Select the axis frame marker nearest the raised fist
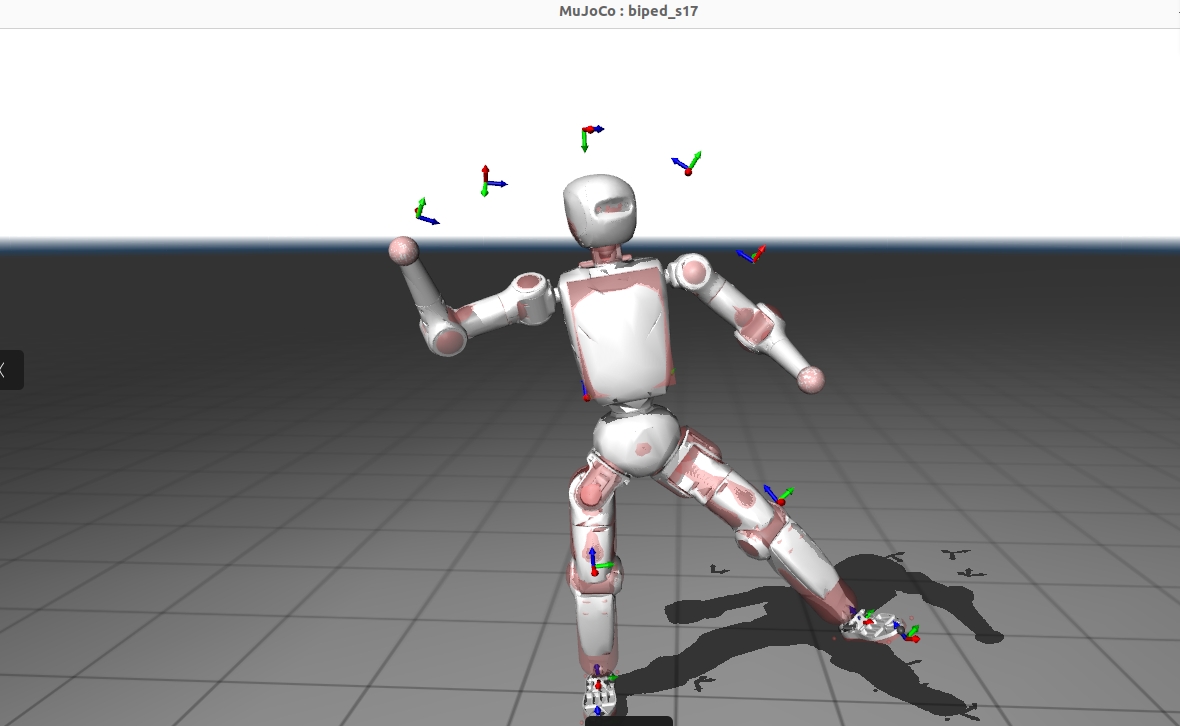 coord(423,212)
